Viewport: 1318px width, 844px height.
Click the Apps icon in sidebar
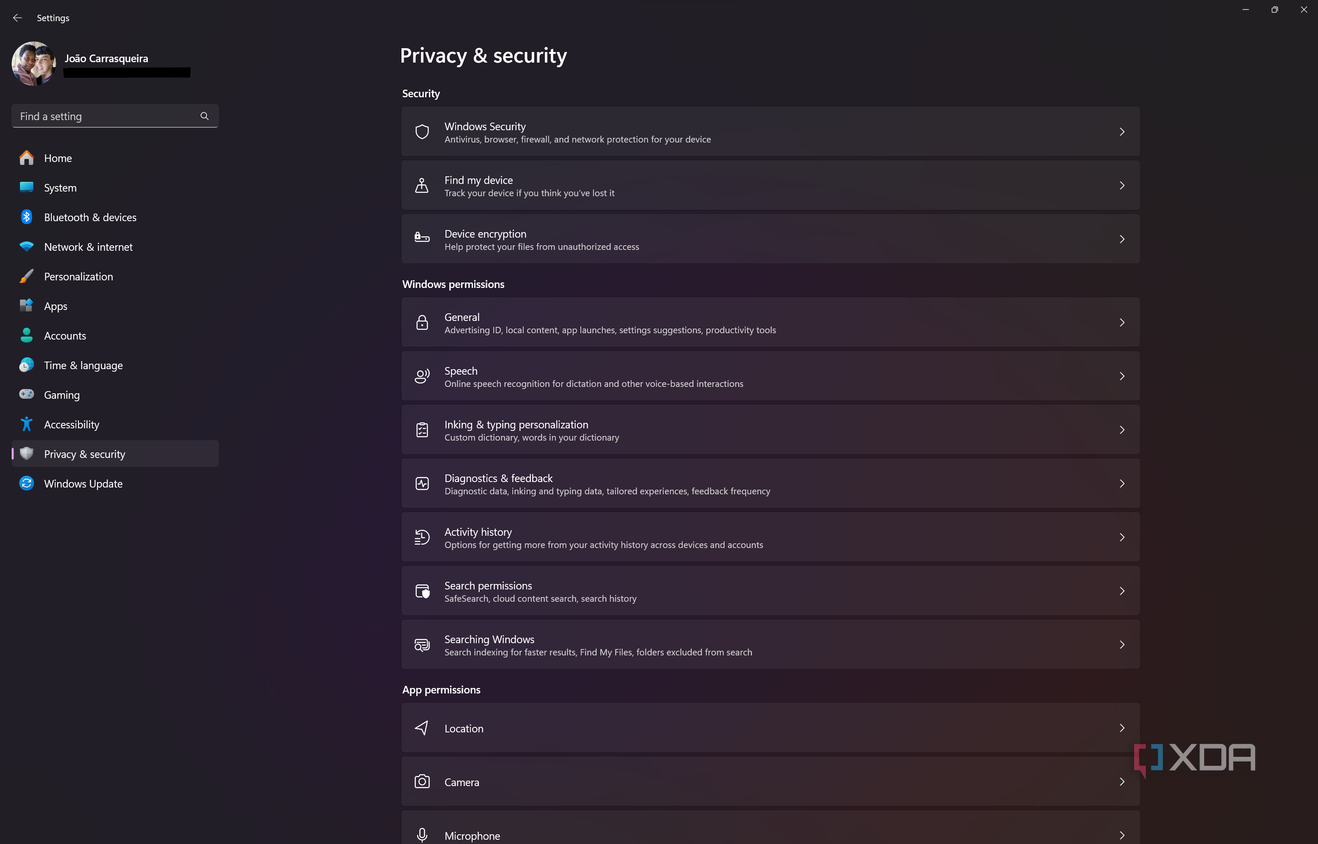(x=27, y=306)
